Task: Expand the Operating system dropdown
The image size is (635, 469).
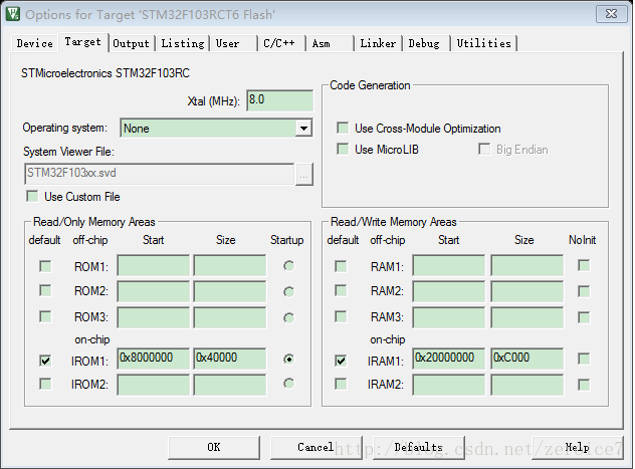Action: coord(303,129)
